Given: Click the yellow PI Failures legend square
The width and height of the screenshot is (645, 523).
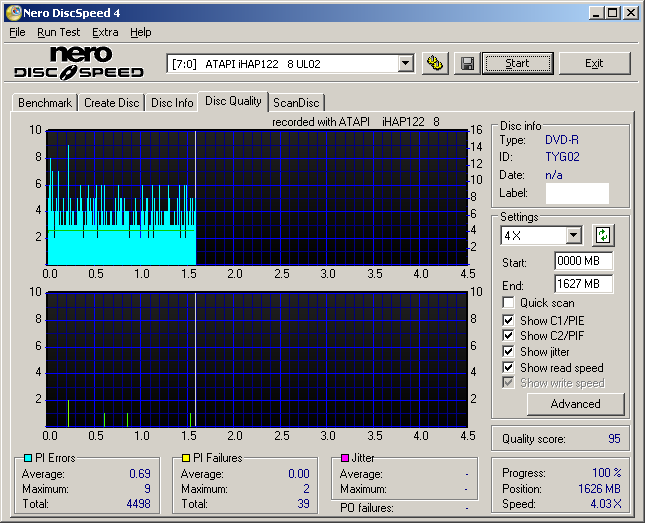Looking at the screenshot, I should click(x=186, y=458).
